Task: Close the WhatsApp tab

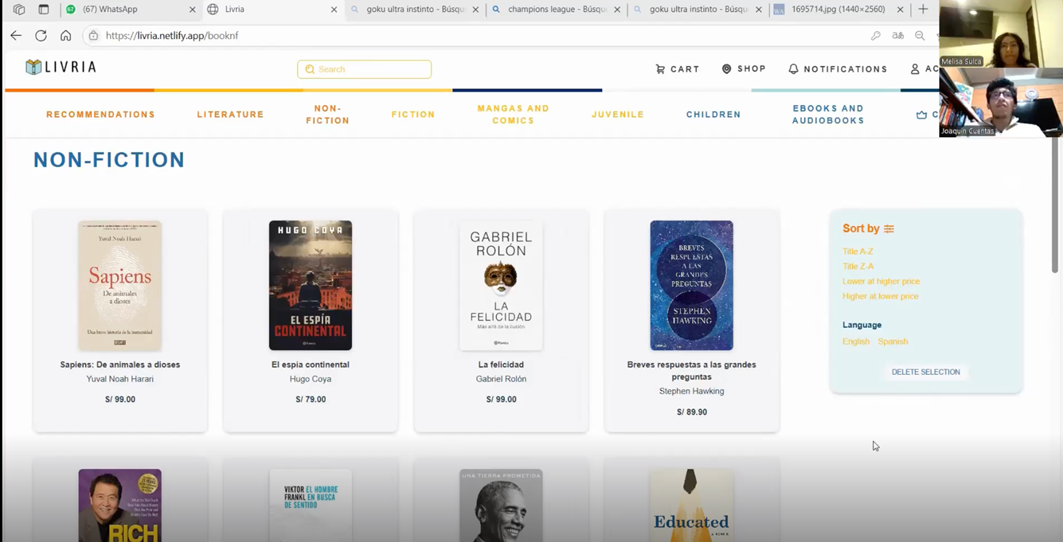Action: tap(193, 9)
